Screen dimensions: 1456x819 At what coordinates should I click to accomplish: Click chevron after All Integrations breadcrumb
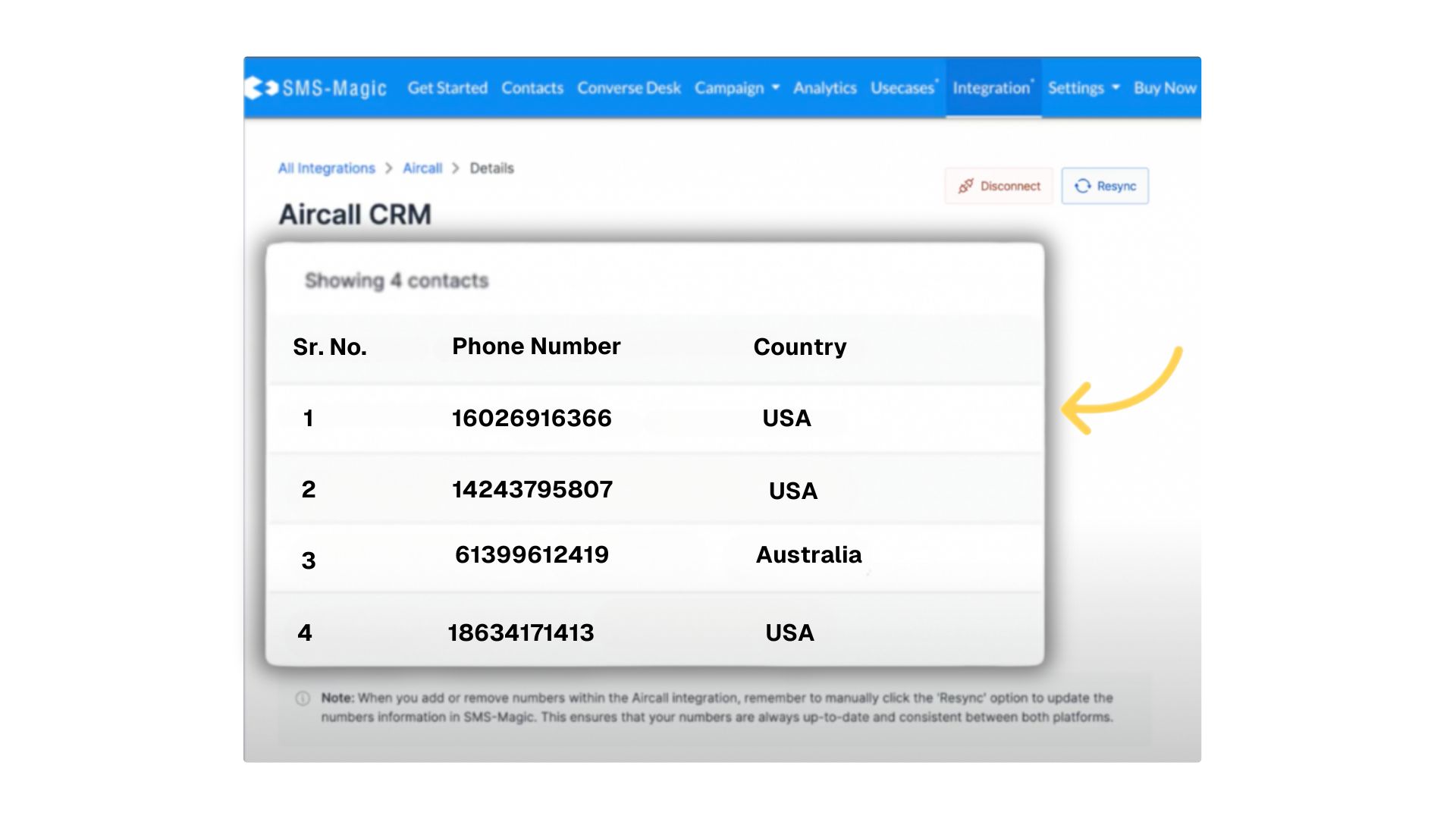click(389, 168)
